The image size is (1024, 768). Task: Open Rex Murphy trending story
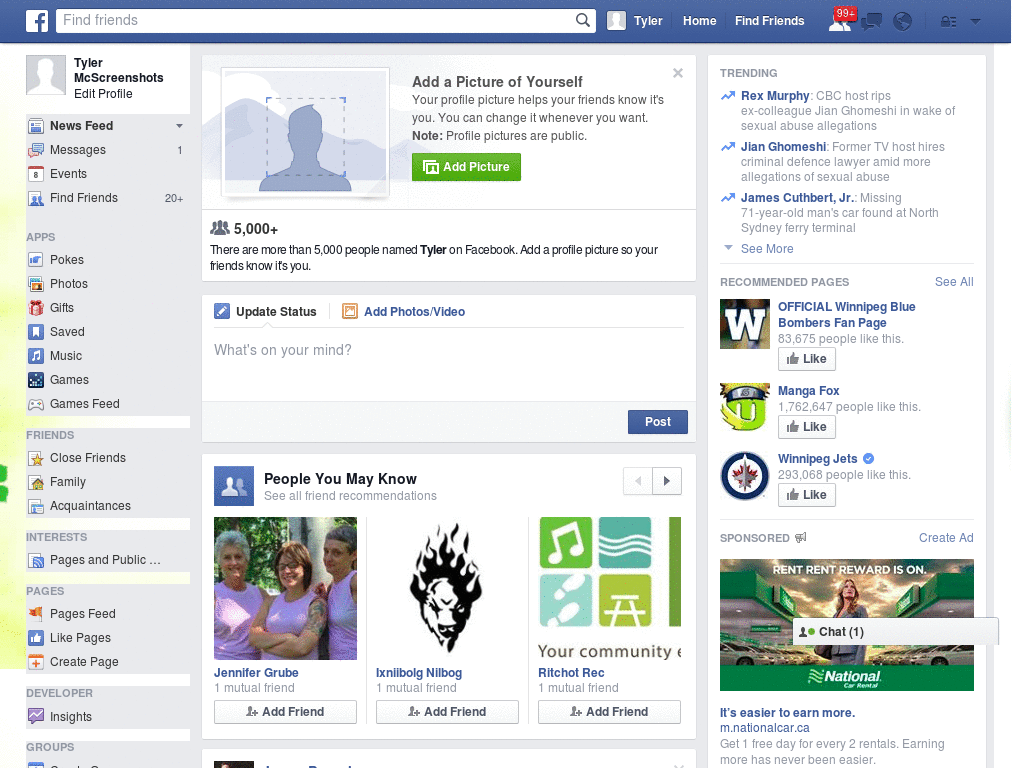775,96
